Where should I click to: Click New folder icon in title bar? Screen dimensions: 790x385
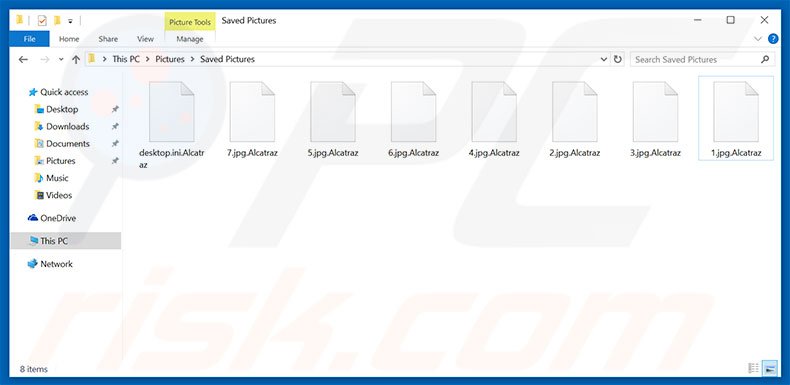click(57, 21)
